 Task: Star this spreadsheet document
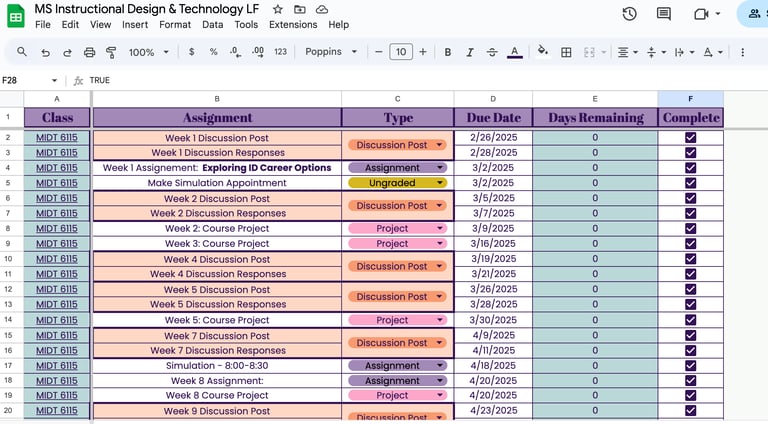coord(278,9)
